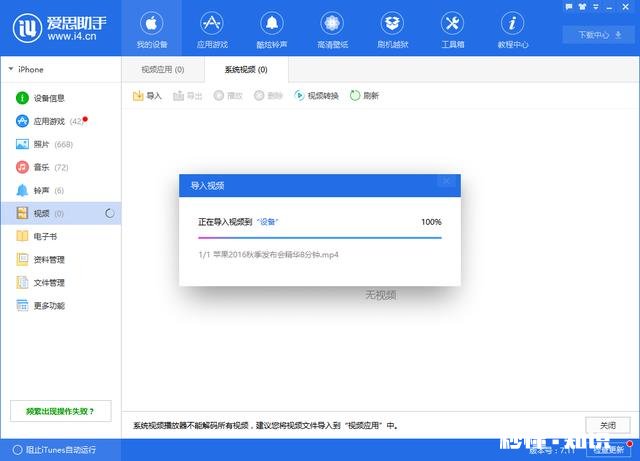Click loading spinner beside 视频
This screenshot has height=461, width=640.
tap(109, 213)
